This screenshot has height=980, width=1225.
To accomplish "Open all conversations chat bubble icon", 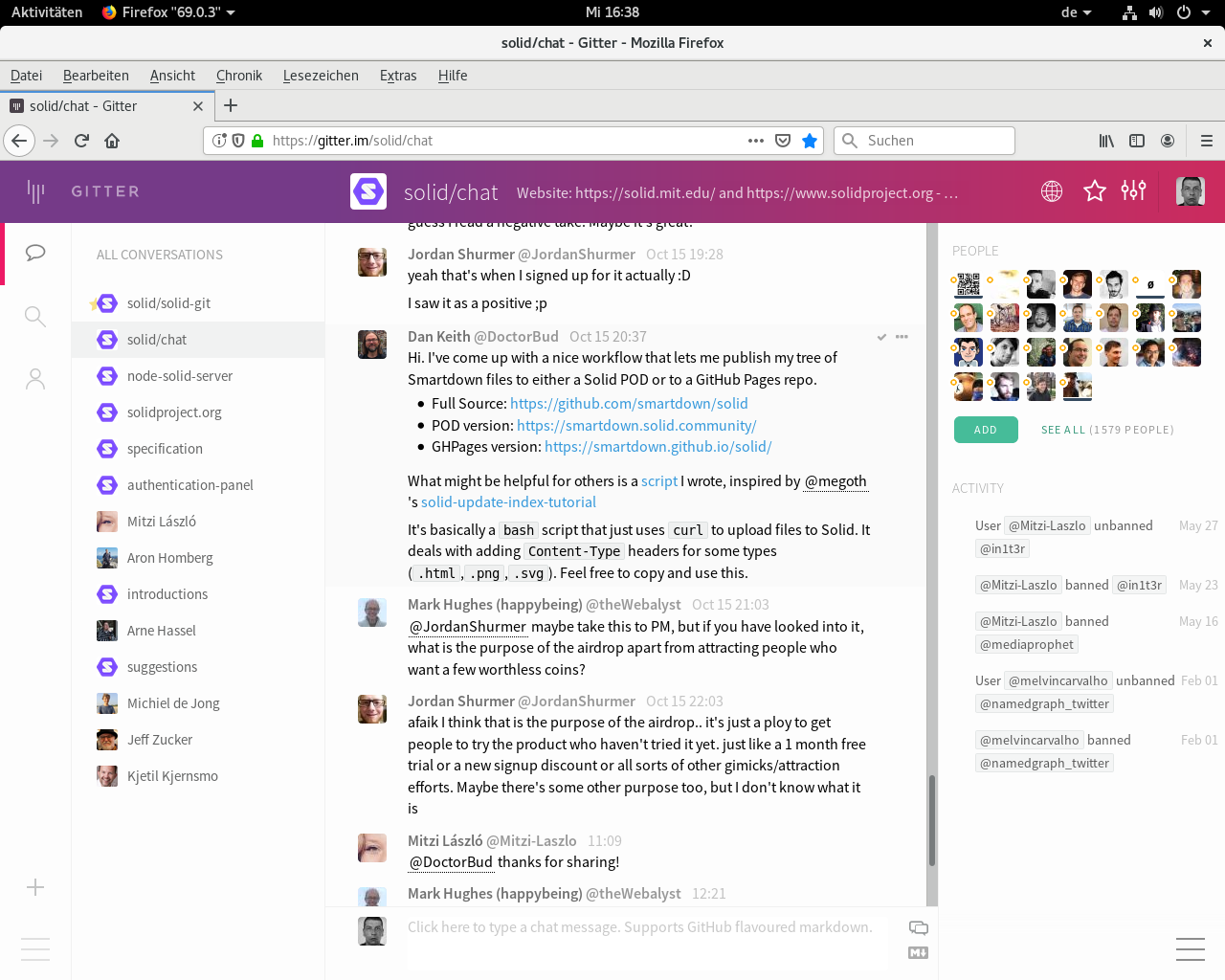I will click(x=35, y=253).
